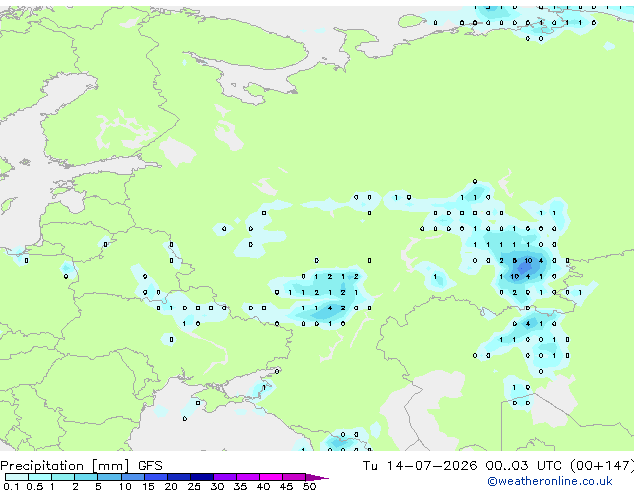This screenshot has height=490, width=634.
Task: Click the legend swatch between 1 and 2
Action: [x=63, y=477]
